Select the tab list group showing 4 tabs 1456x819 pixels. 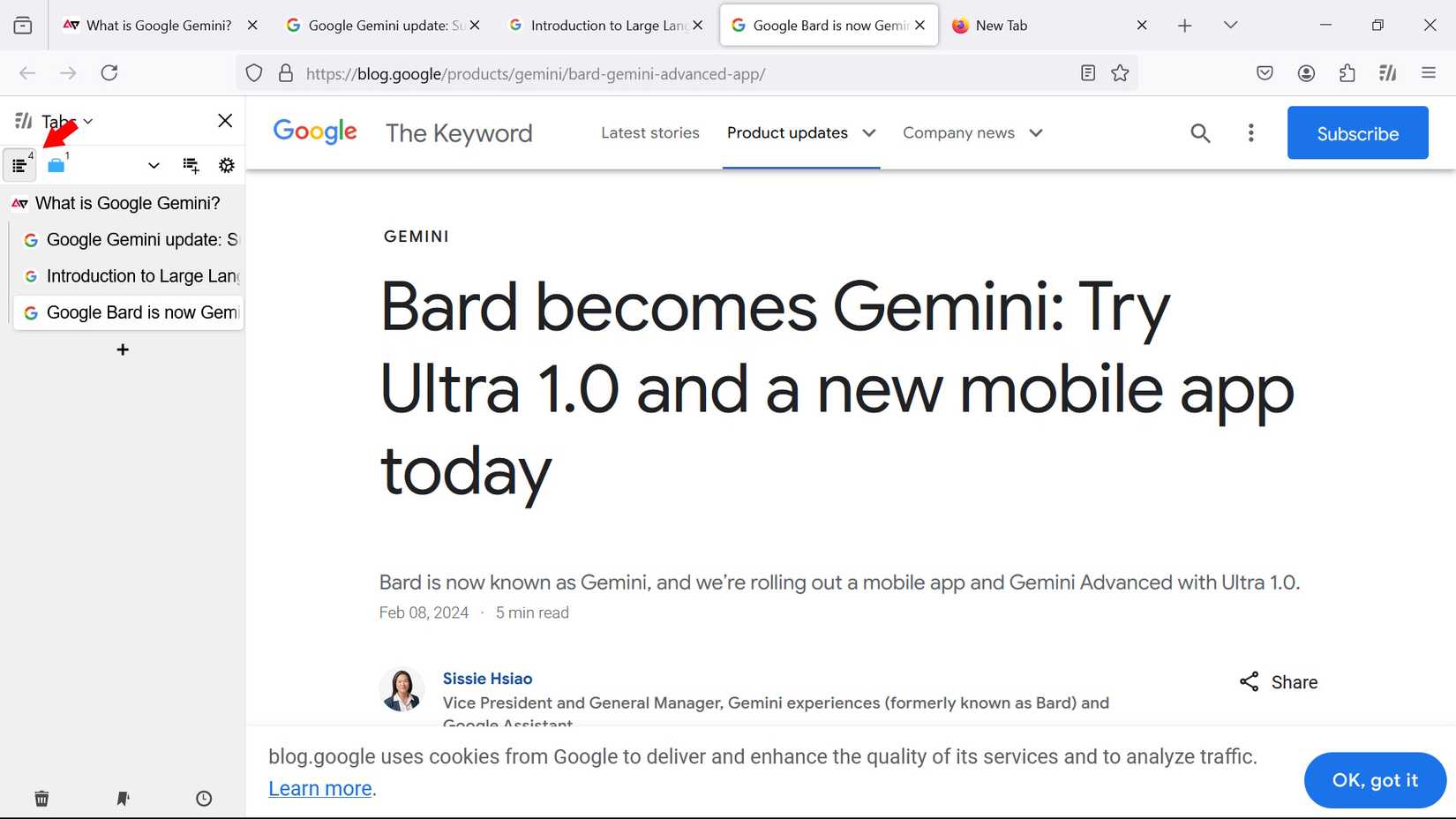19,165
